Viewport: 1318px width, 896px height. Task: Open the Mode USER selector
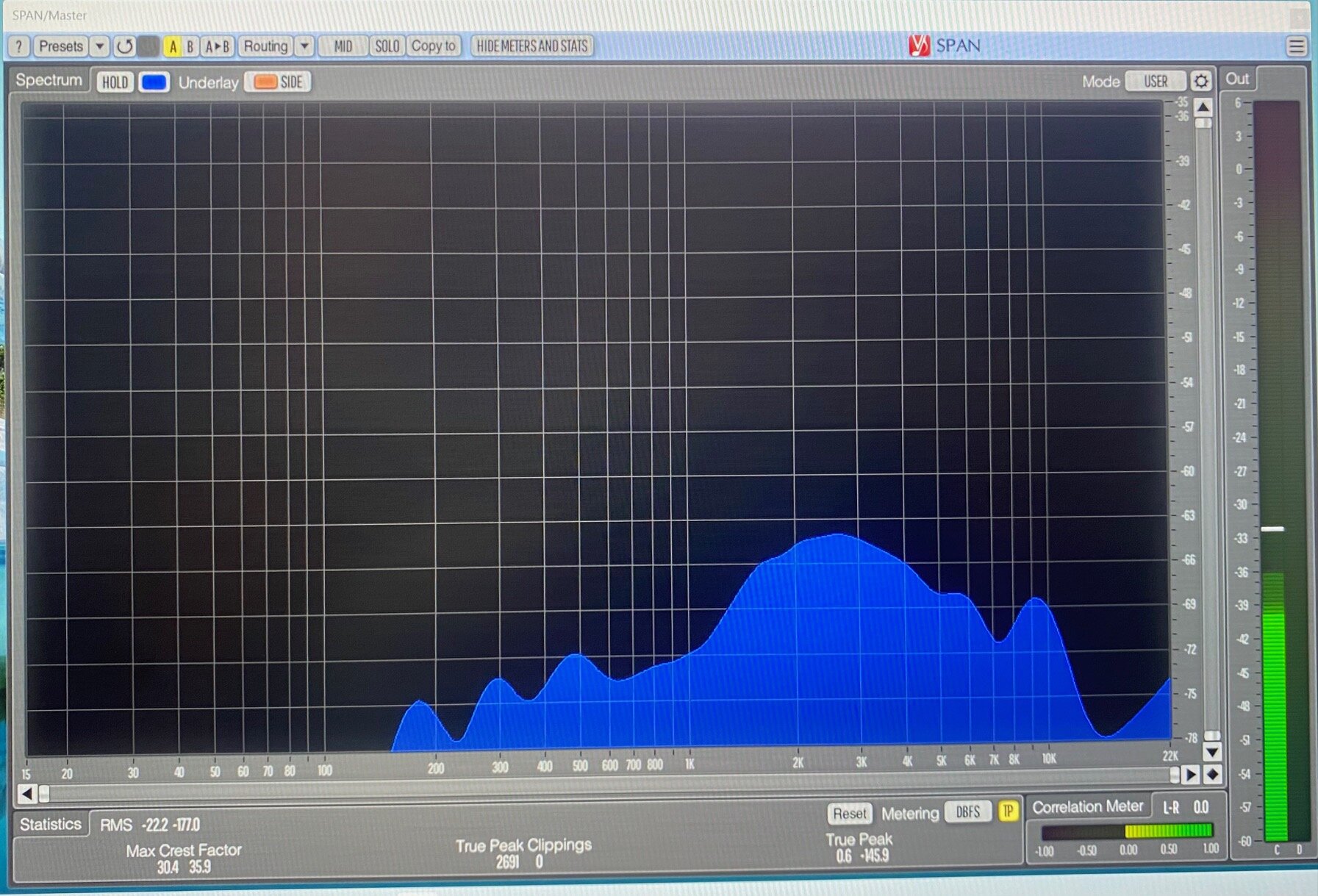tap(1155, 81)
